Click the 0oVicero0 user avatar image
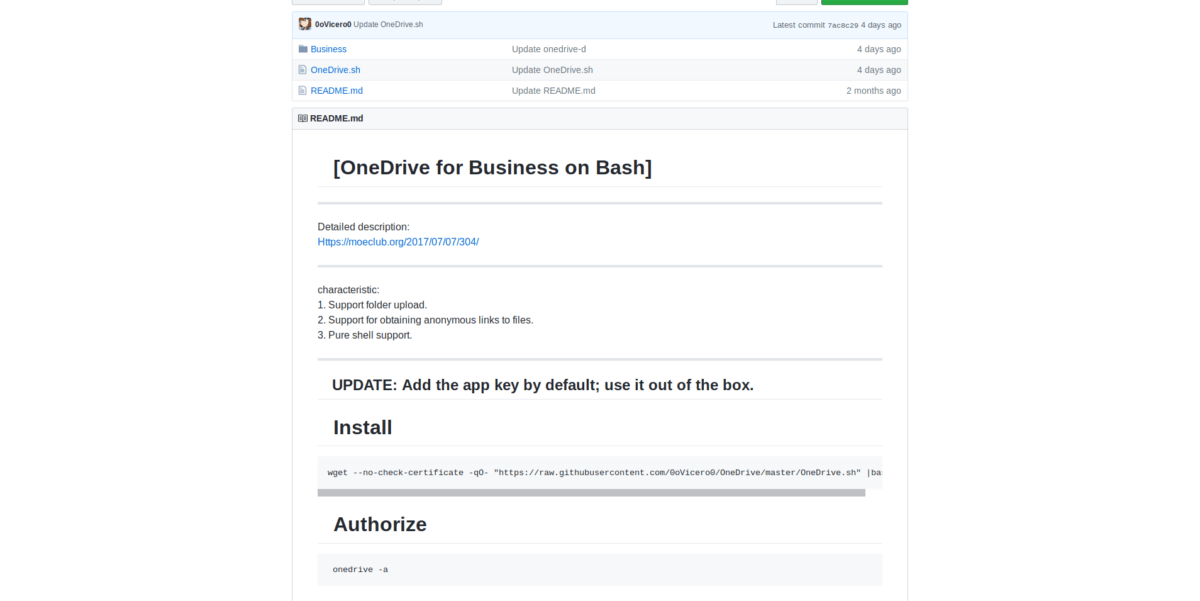This screenshot has height=601, width=1200. [x=305, y=24]
